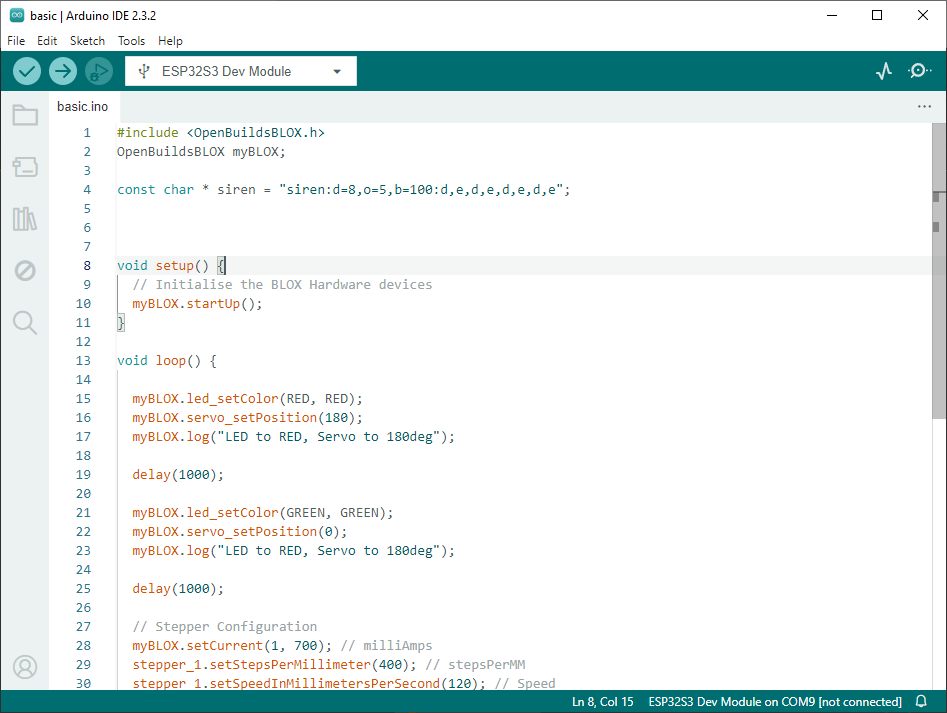Image resolution: width=947 pixels, height=713 pixels.
Task: Click the Verify sketch checkmark button
Action: click(x=27, y=71)
